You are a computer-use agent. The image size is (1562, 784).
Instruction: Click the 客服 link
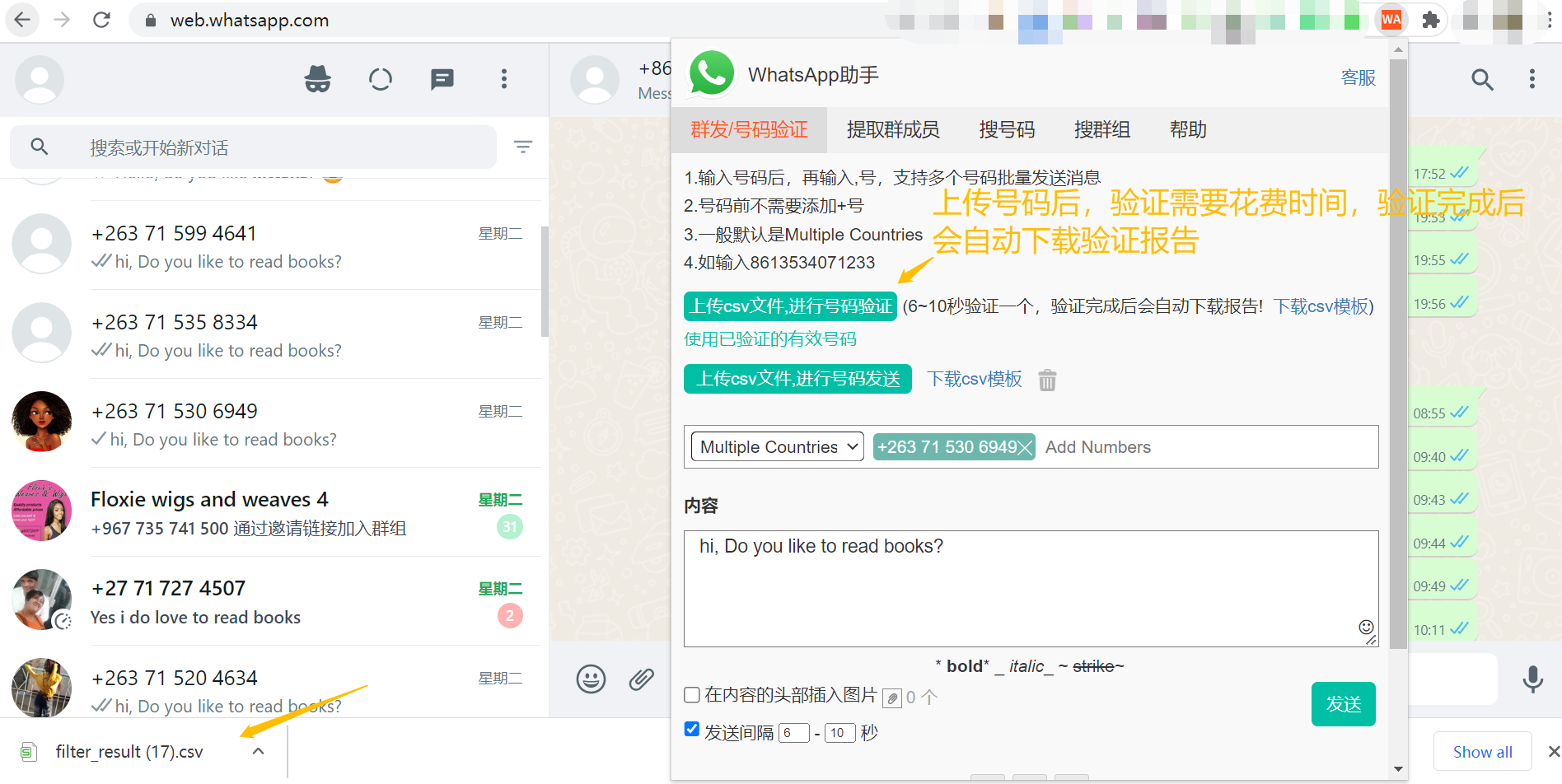point(1358,77)
